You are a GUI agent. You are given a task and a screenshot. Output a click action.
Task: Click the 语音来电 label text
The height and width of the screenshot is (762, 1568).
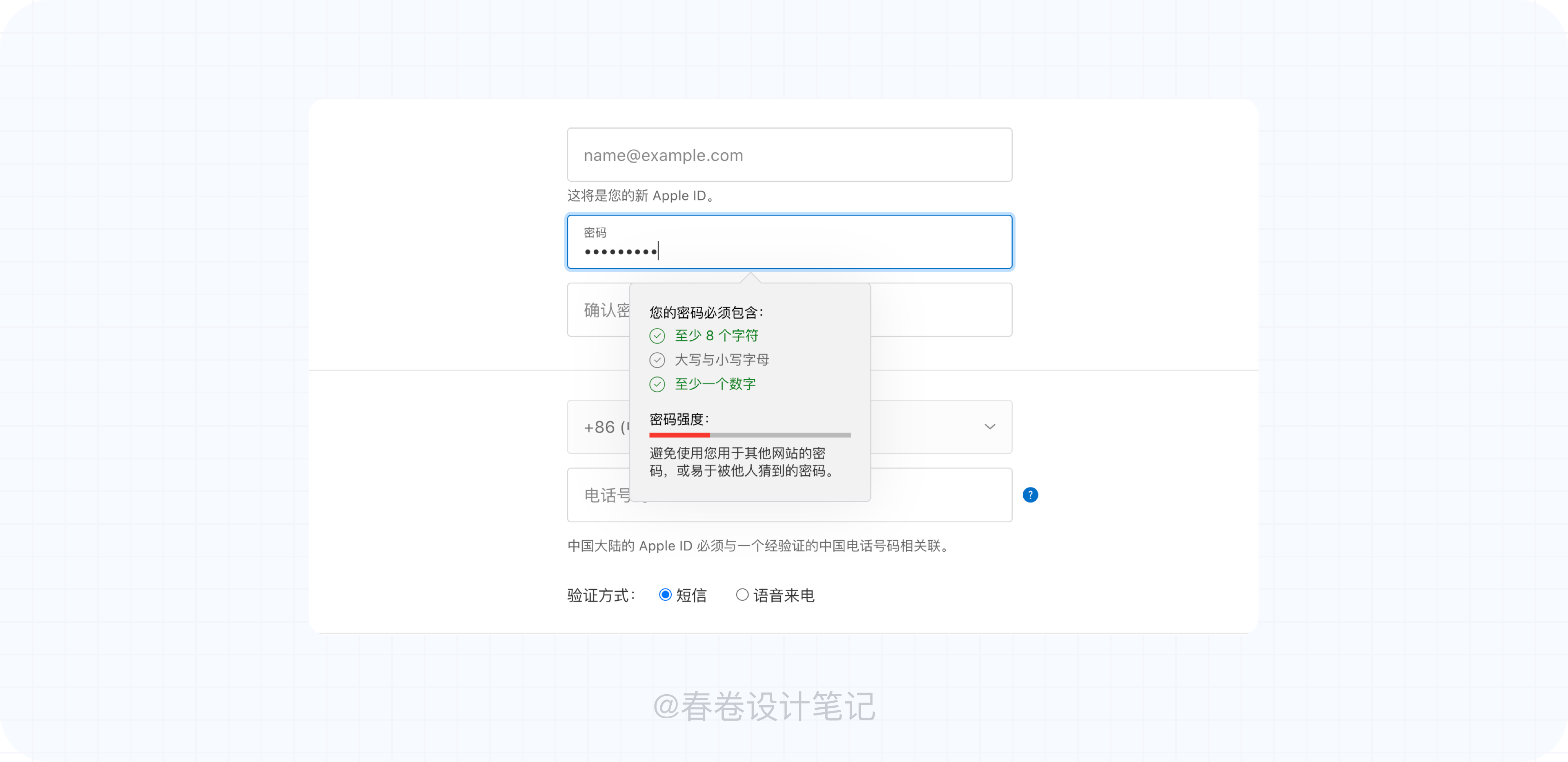pos(784,595)
